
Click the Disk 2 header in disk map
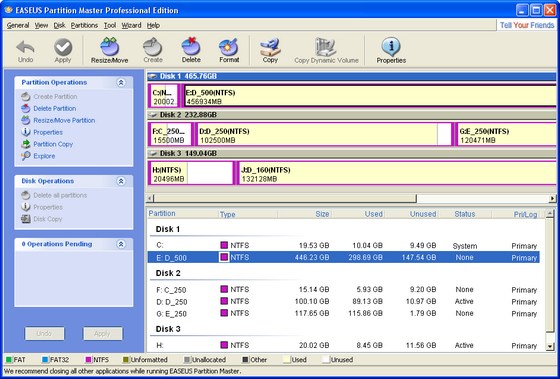coord(352,115)
